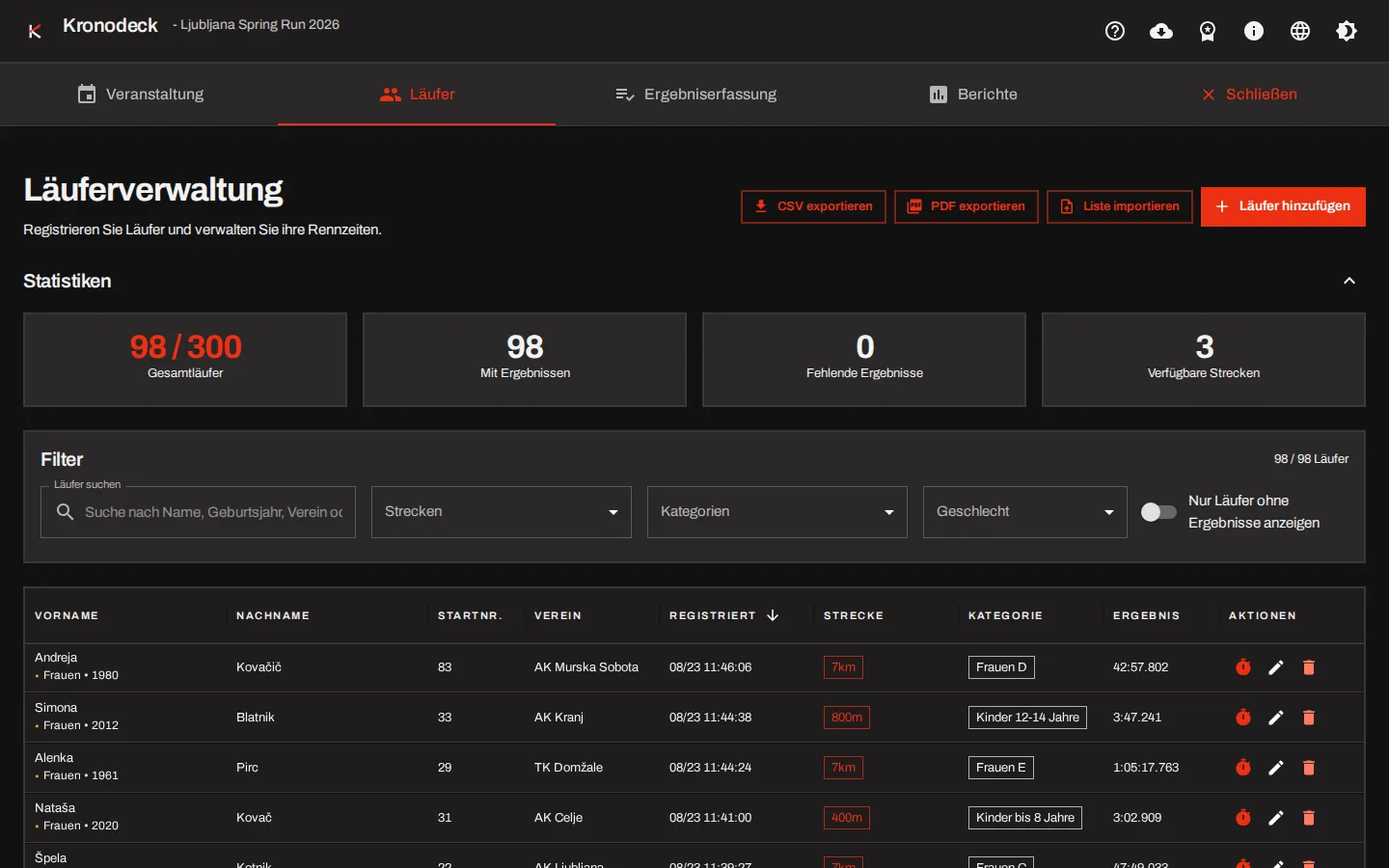
Task: Edit Nataša Kovač with the pencil icon
Action: (x=1276, y=818)
